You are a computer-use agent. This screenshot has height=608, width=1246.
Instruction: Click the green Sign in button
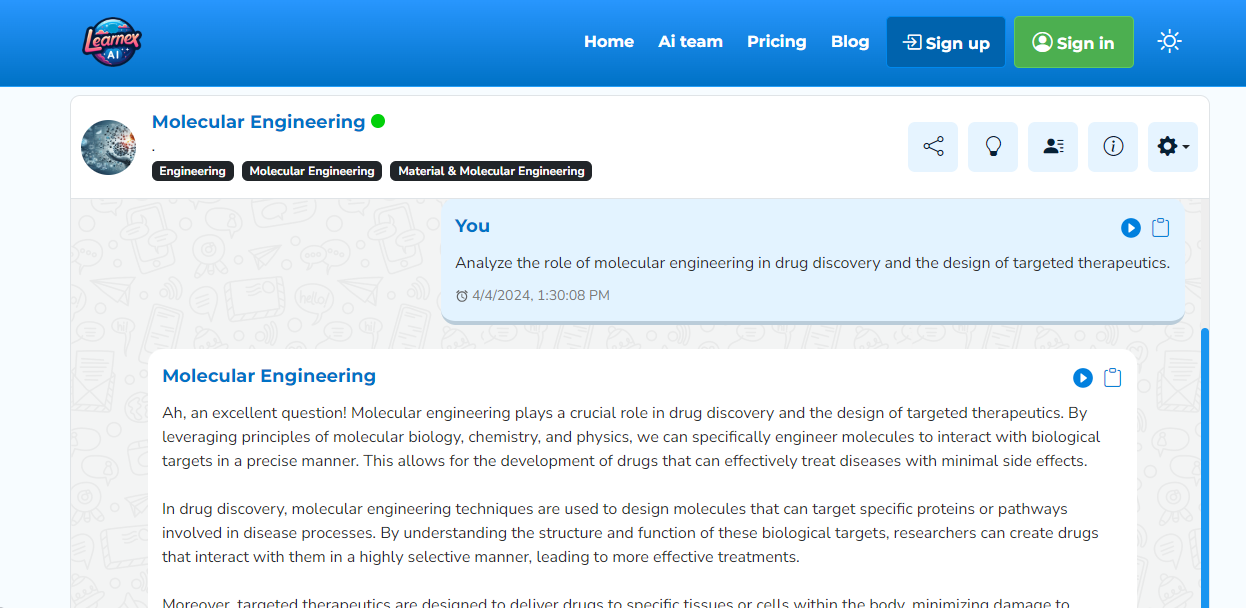tap(1074, 42)
